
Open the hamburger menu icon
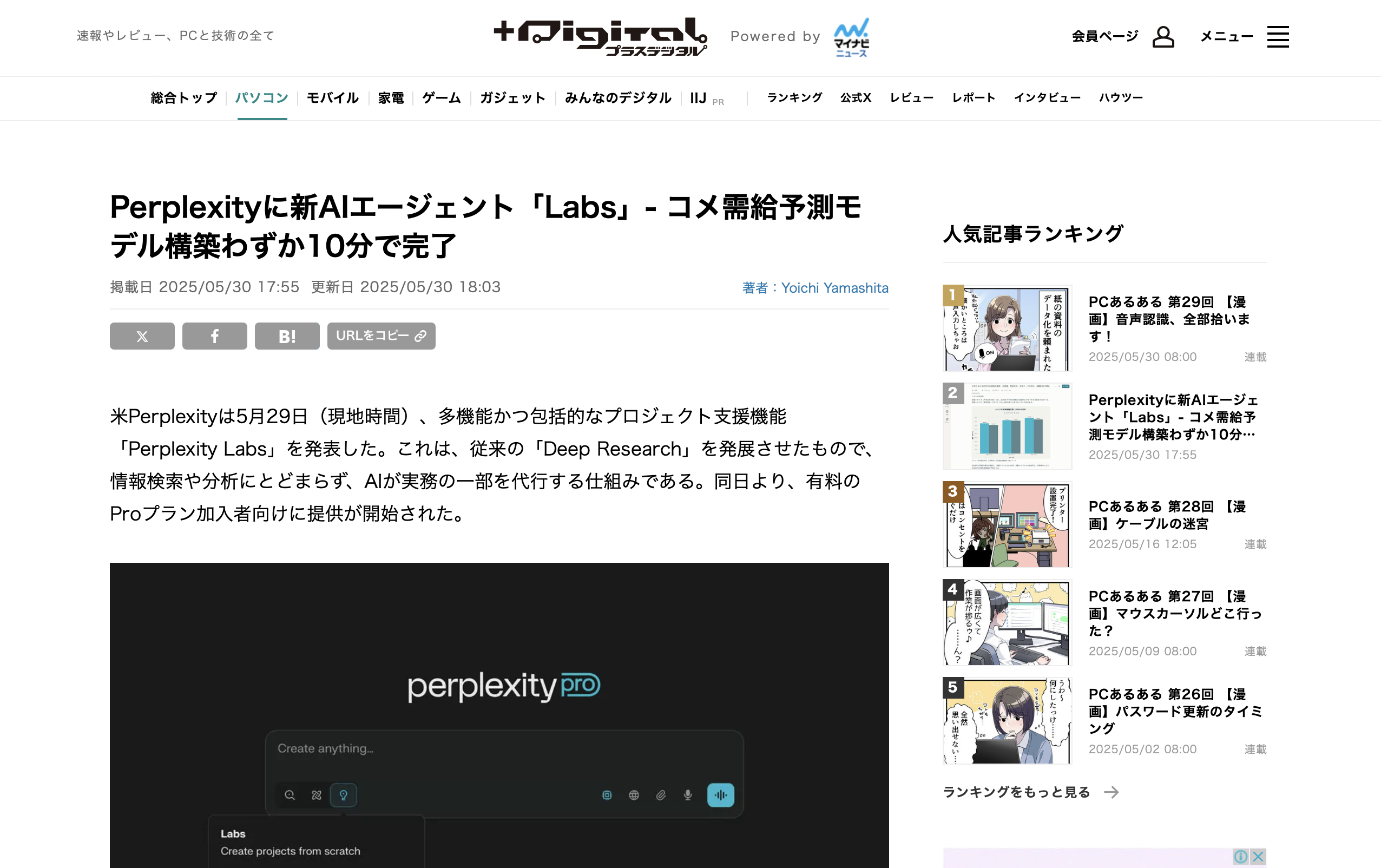point(1278,37)
